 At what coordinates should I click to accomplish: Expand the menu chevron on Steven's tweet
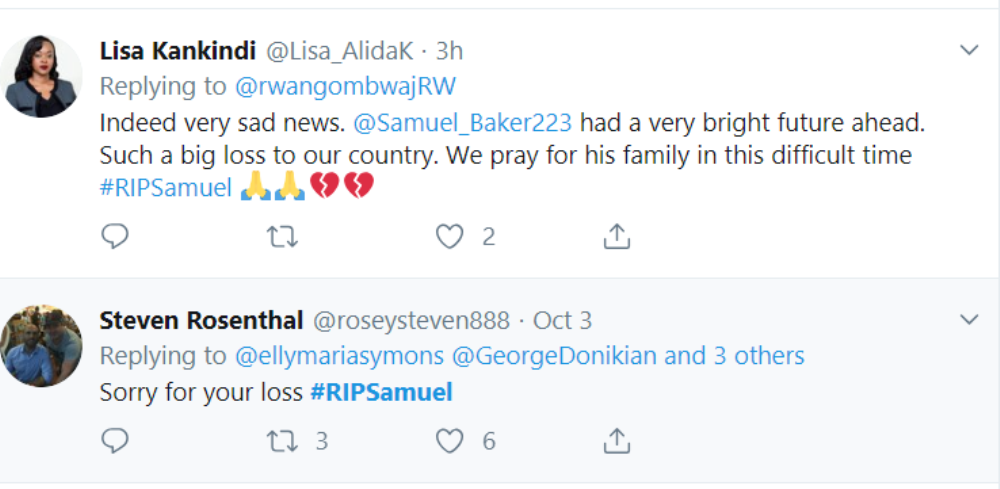[969, 320]
